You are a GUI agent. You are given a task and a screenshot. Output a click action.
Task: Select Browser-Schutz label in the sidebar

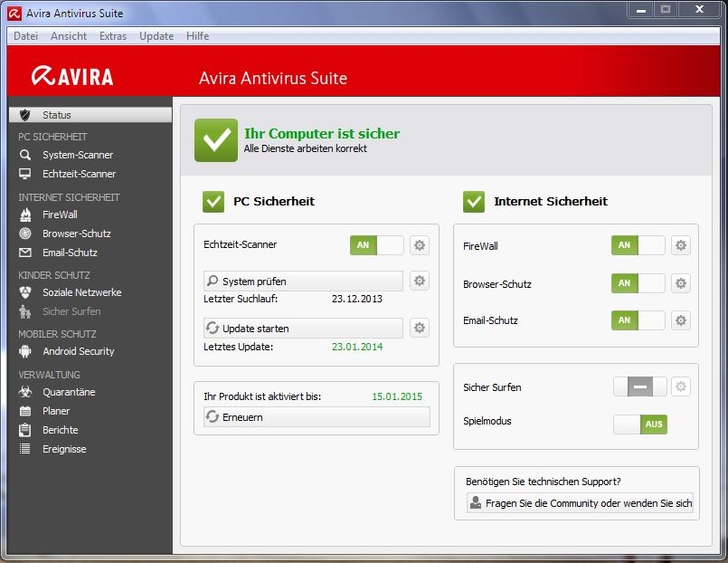pos(77,233)
